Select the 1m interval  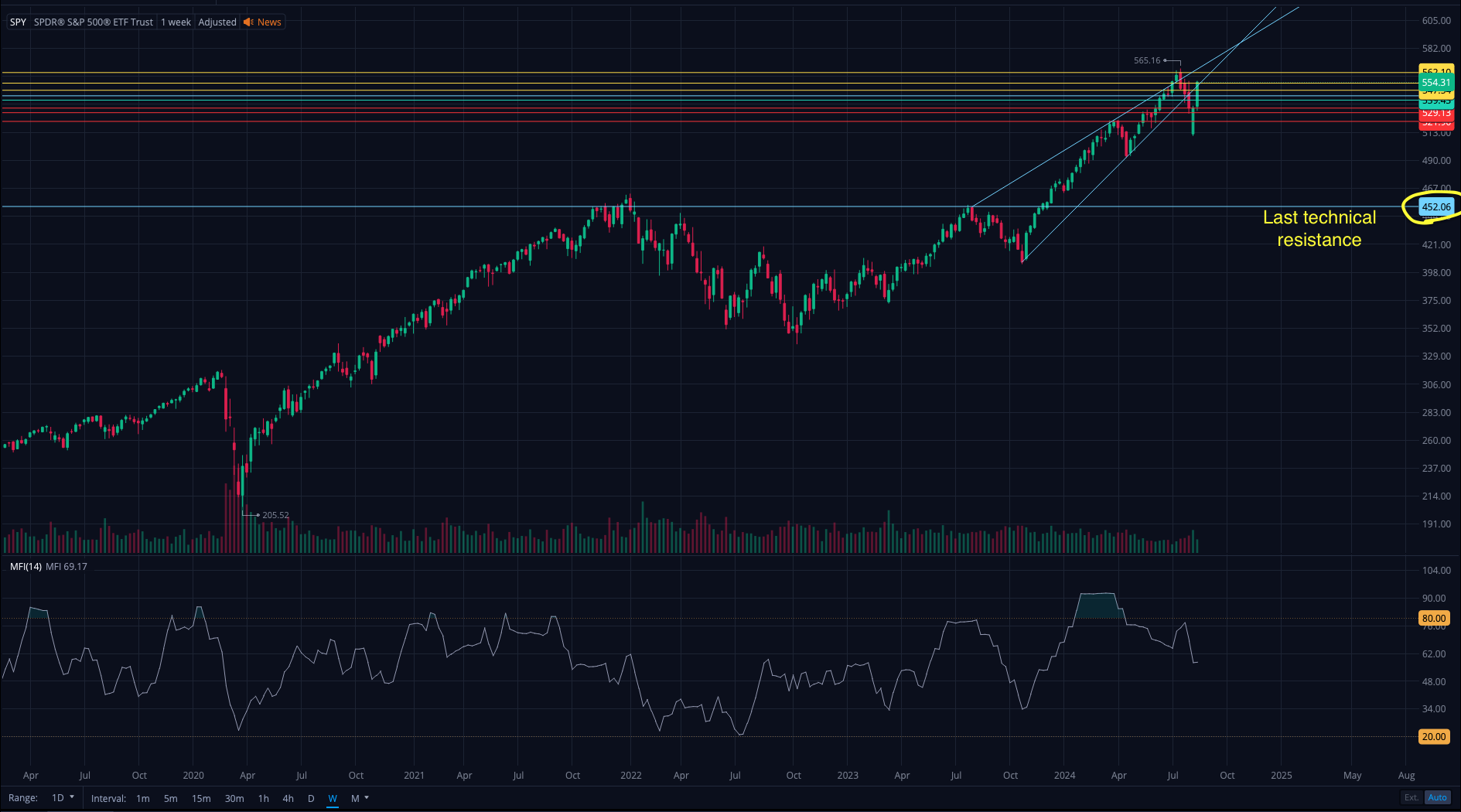143,799
